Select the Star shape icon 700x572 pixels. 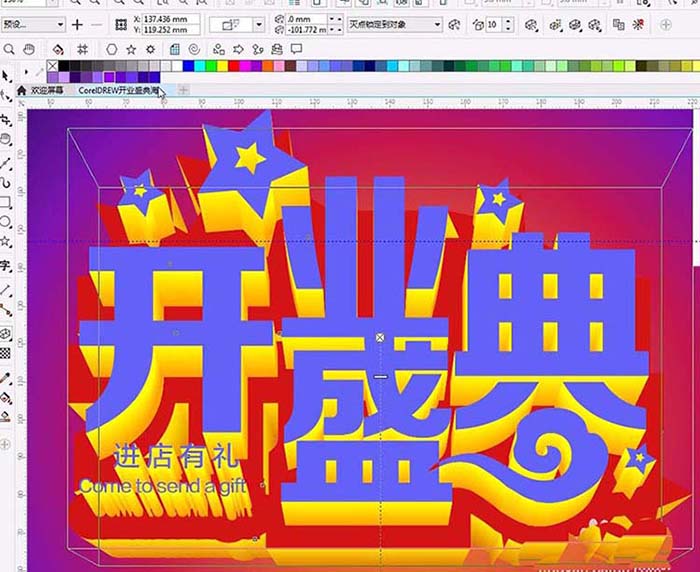coord(131,49)
